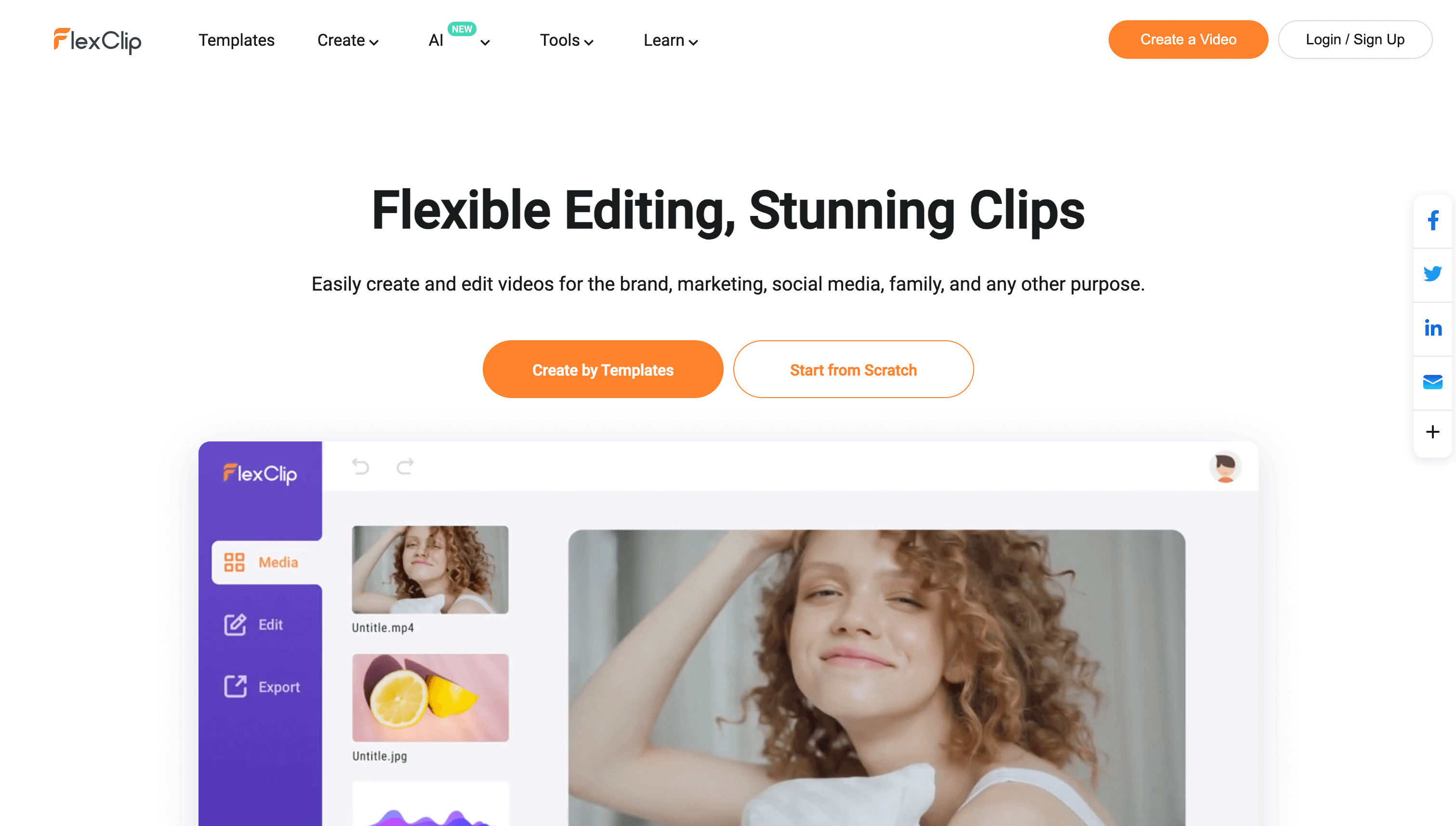Expand the Tools menu dropdown
The width and height of the screenshot is (1456, 826).
click(x=565, y=40)
